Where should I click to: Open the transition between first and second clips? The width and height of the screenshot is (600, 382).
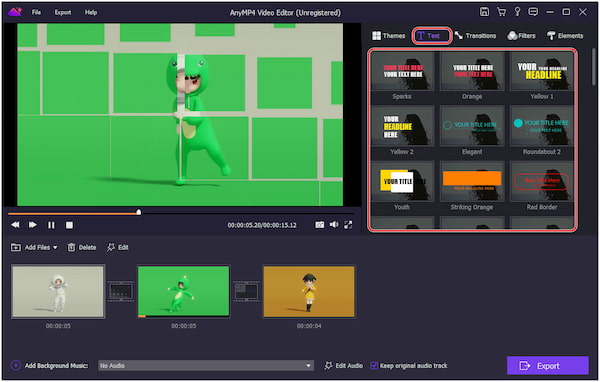click(121, 292)
